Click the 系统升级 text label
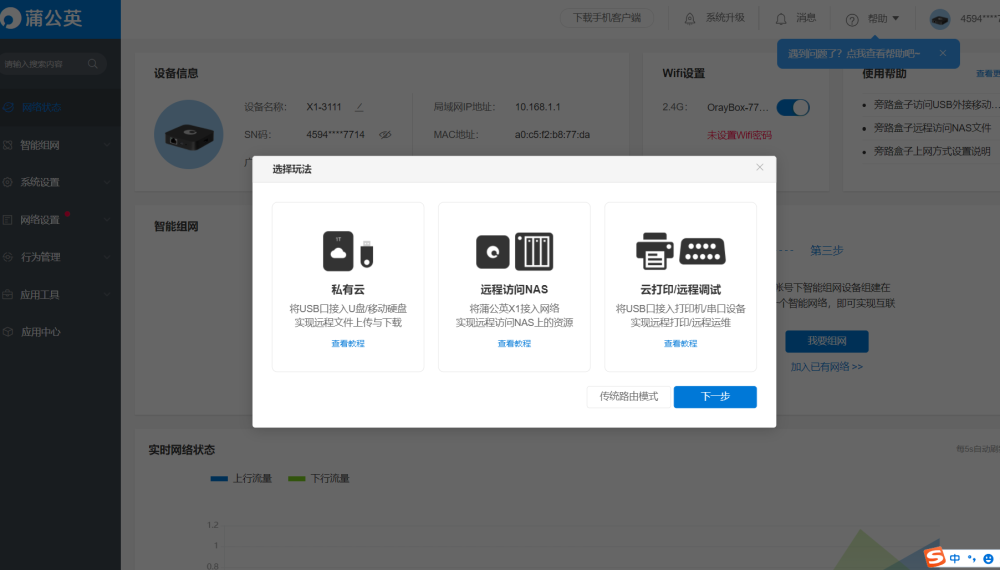 click(725, 18)
